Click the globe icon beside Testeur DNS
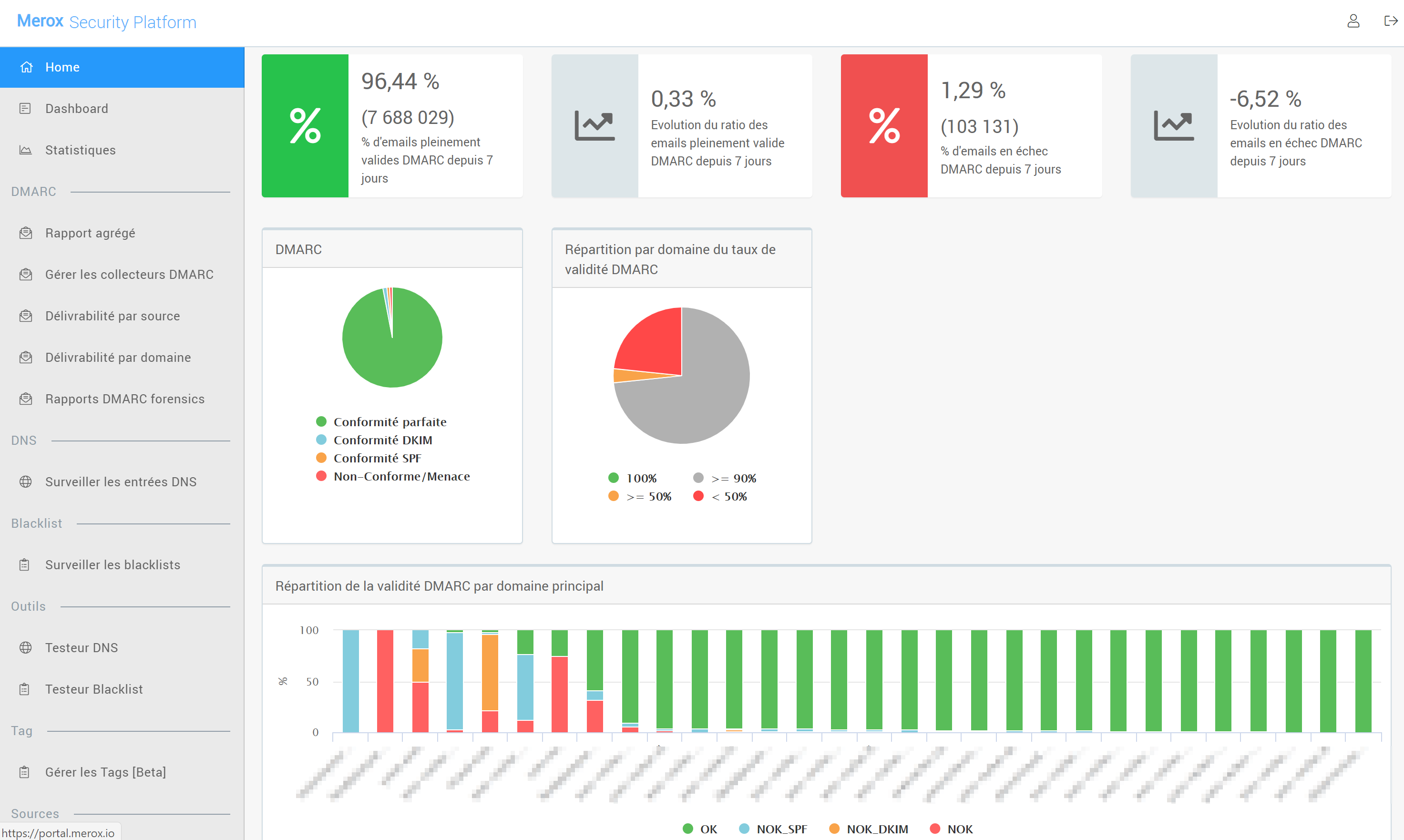This screenshot has height=840, width=1404. pyautogui.click(x=25, y=647)
